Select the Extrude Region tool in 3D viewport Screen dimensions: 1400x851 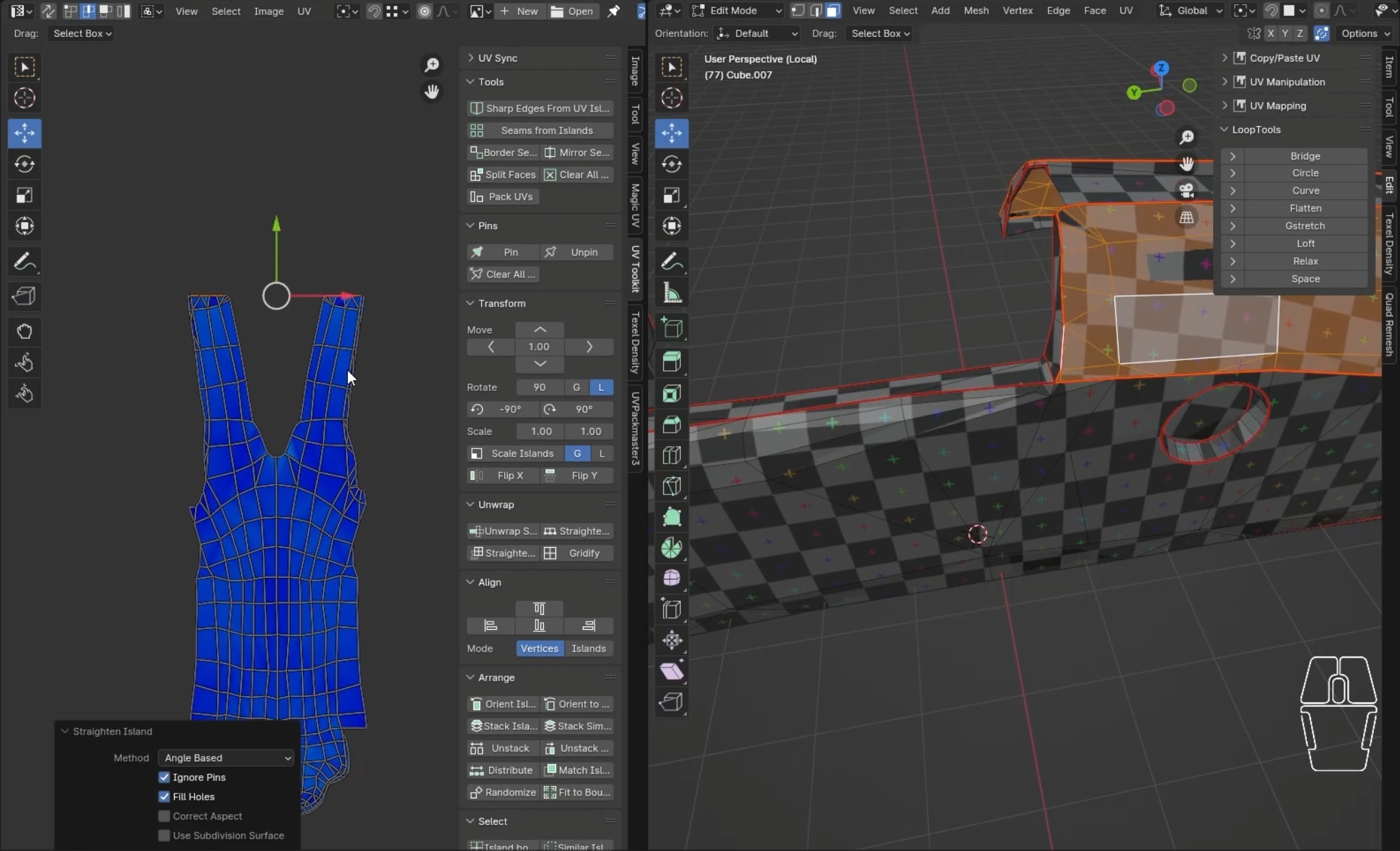672,361
